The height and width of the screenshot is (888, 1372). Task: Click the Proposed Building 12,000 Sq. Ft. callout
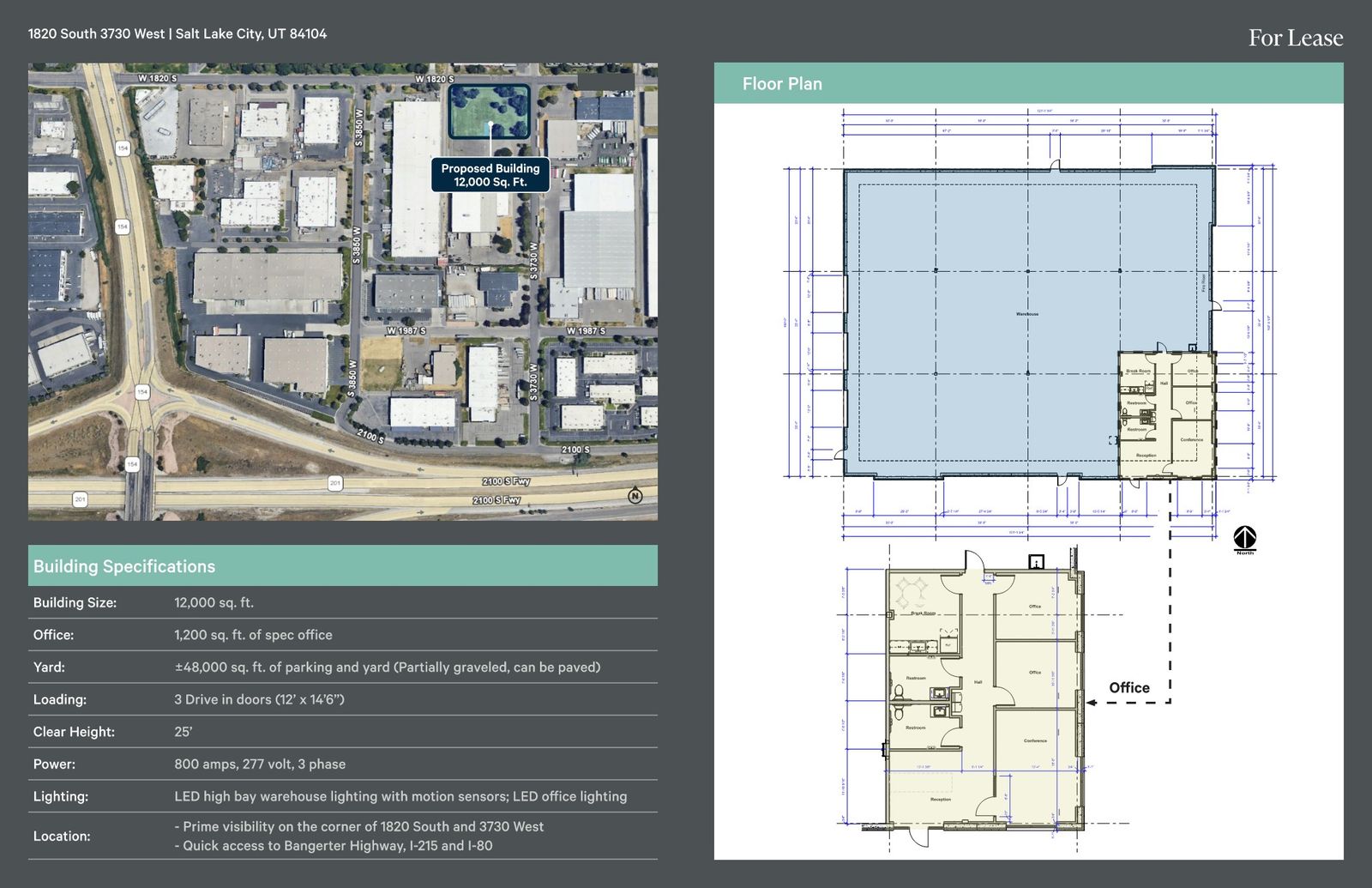(x=490, y=175)
